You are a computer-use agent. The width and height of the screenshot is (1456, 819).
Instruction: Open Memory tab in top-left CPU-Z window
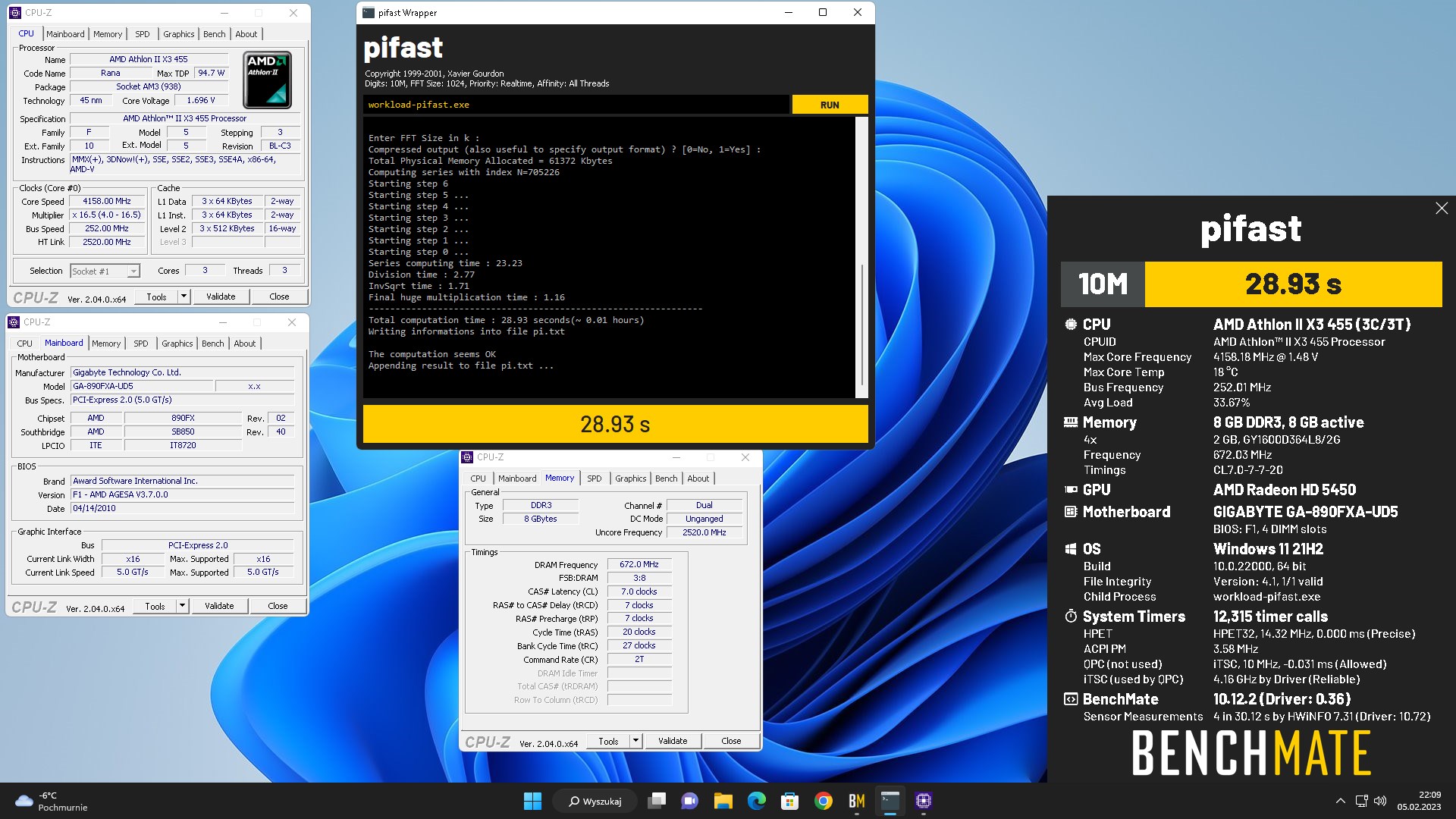(108, 34)
